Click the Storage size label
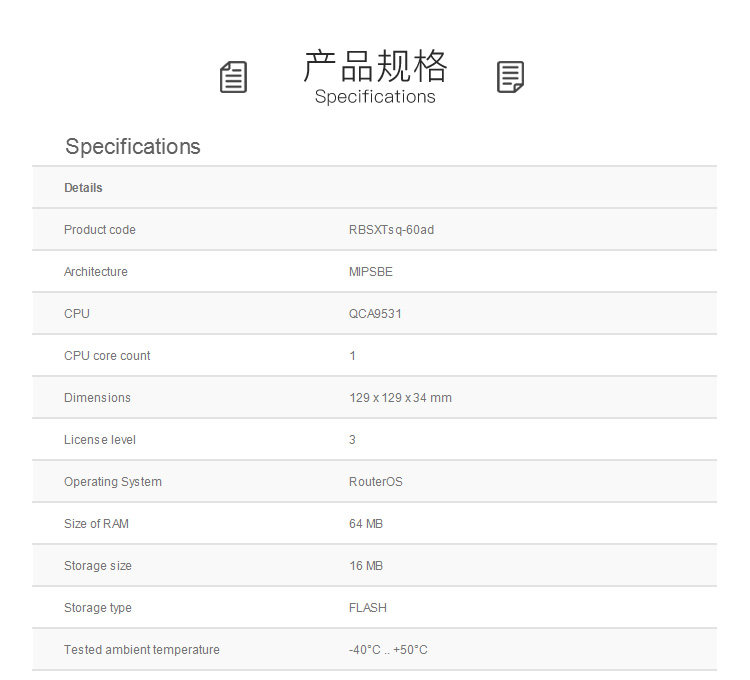The image size is (750, 680). click(x=98, y=566)
